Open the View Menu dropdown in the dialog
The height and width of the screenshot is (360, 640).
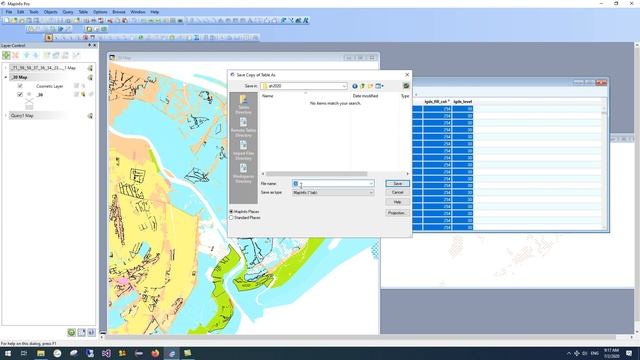pos(380,86)
